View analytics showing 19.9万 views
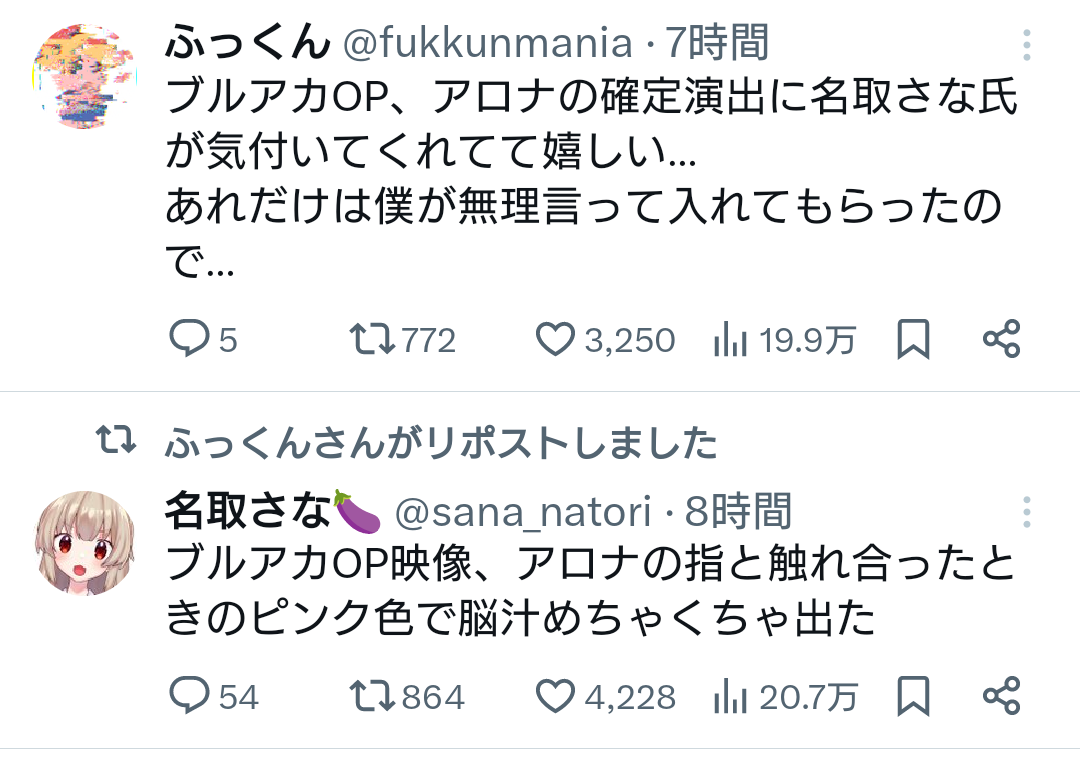The image size is (1080, 766). point(731,340)
